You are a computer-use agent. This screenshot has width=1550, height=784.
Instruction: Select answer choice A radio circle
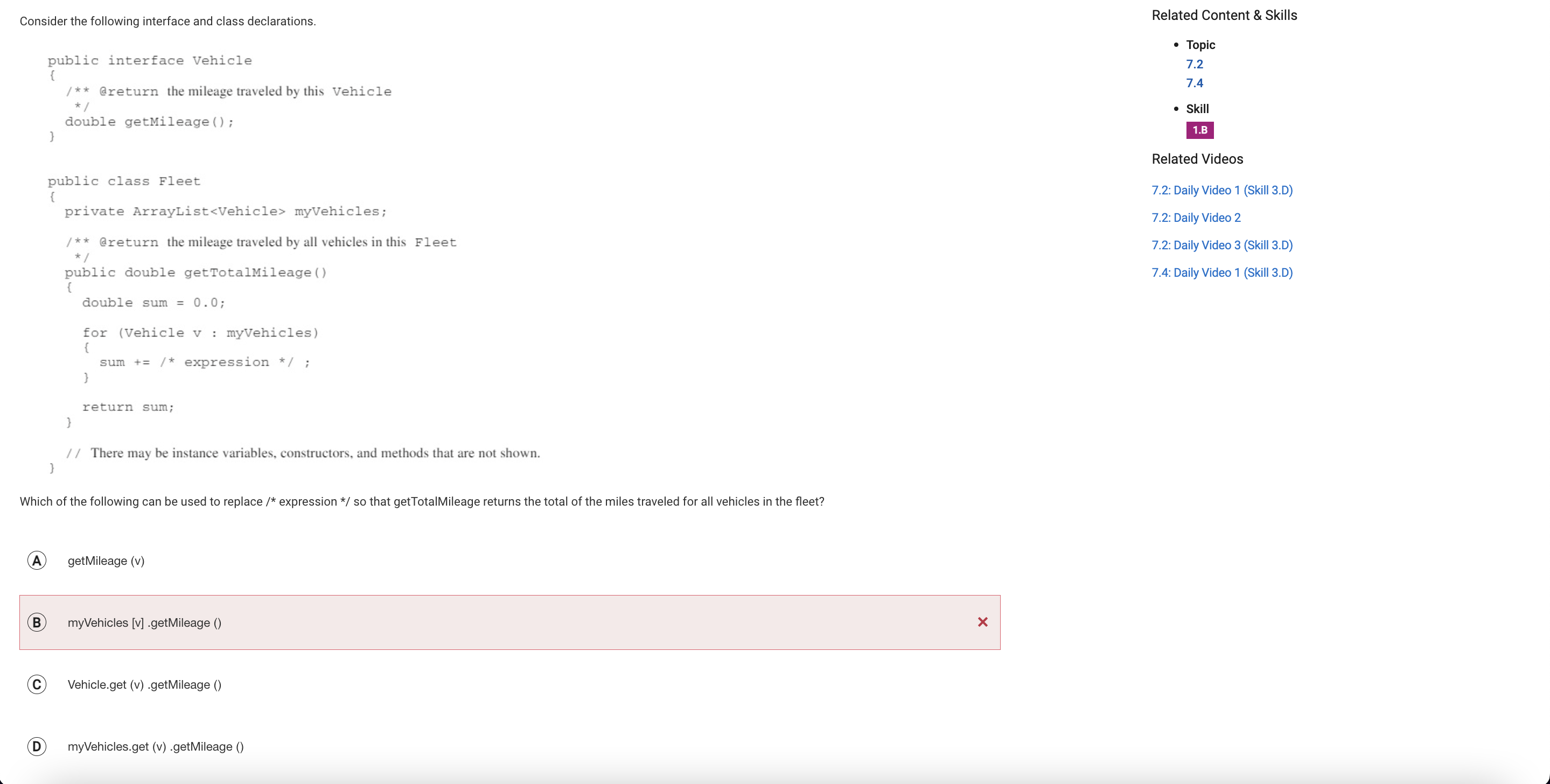click(x=37, y=561)
